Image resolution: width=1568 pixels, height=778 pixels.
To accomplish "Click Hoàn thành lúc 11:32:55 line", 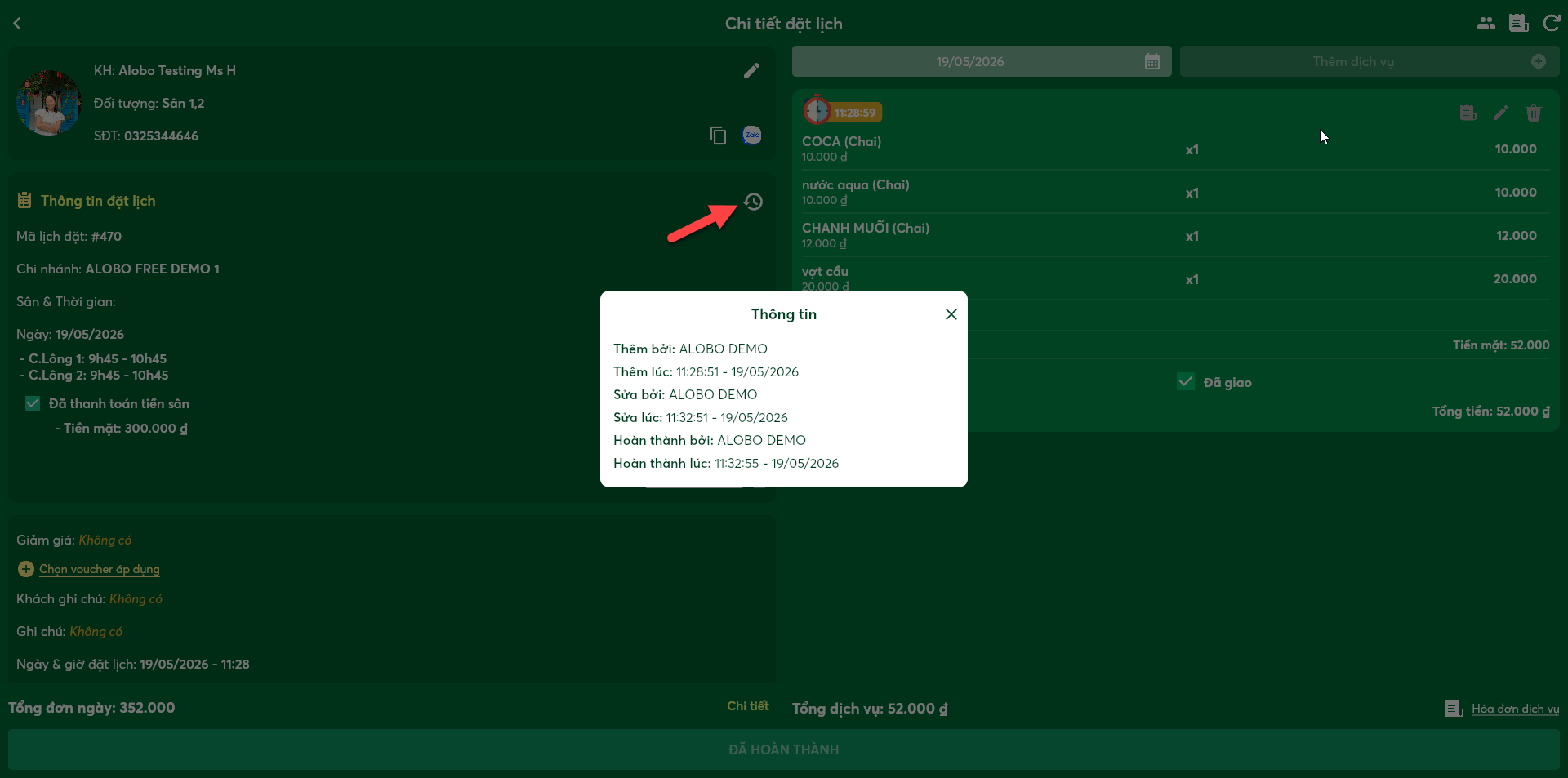I will click(x=726, y=463).
